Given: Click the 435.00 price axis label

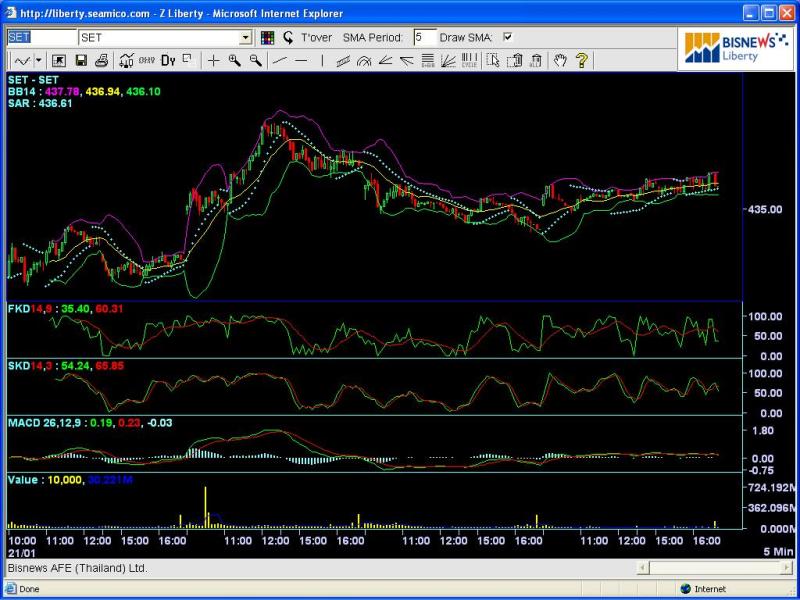Looking at the screenshot, I should coord(765,209).
